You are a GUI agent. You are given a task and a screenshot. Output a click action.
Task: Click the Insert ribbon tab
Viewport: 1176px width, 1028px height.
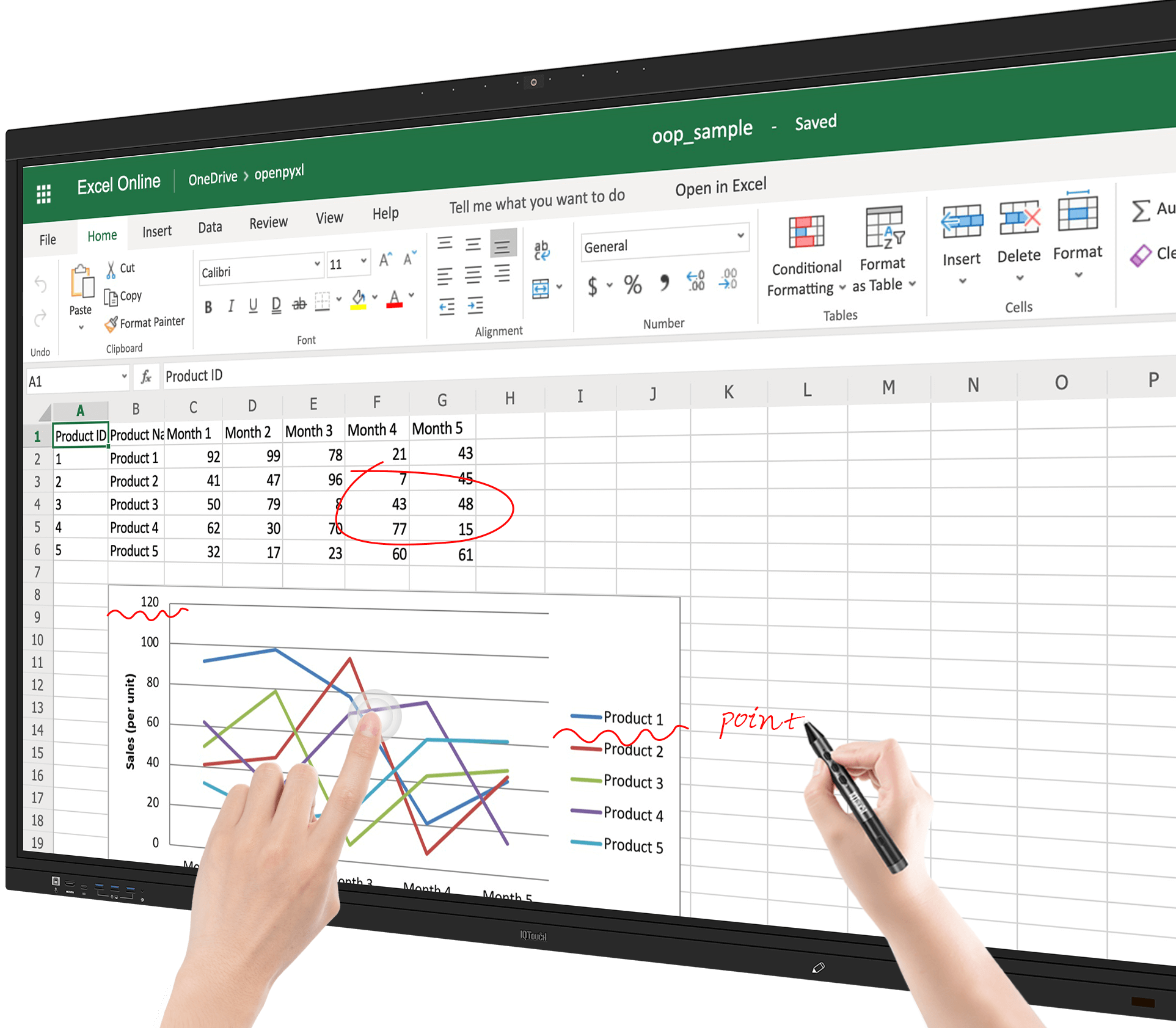point(155,225)
